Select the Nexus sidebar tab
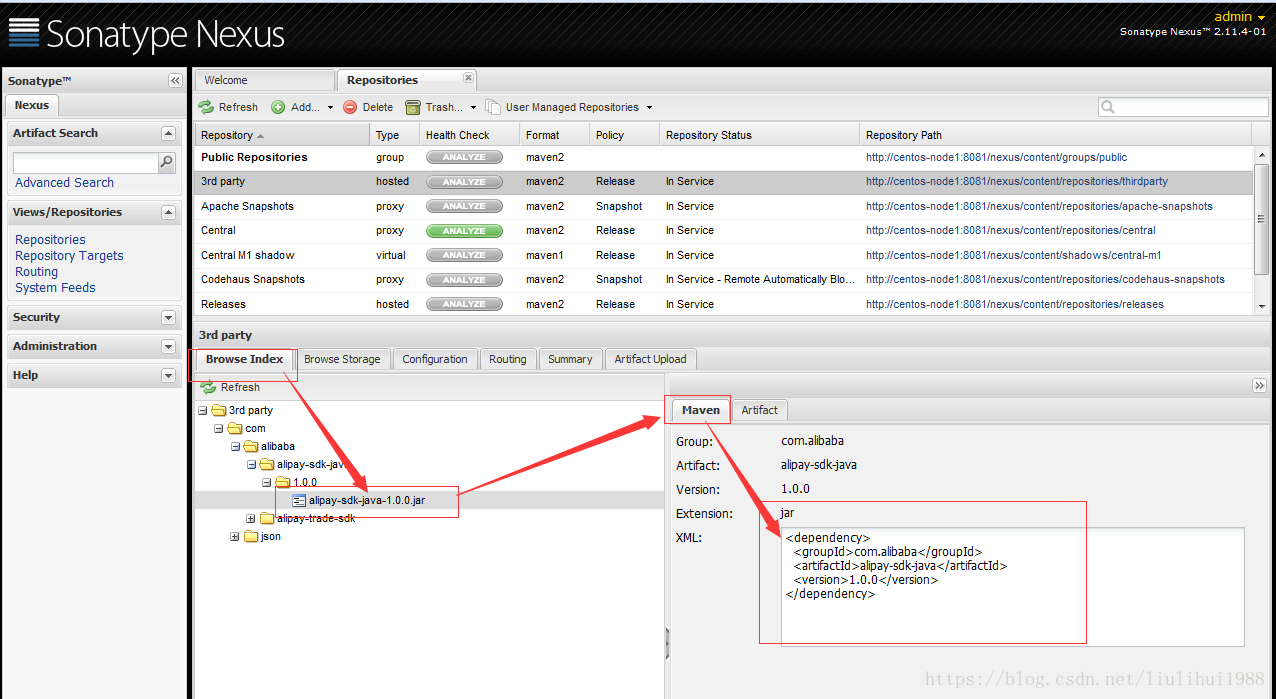This screenshot has width=1276, height=699. tap(32, 105)
